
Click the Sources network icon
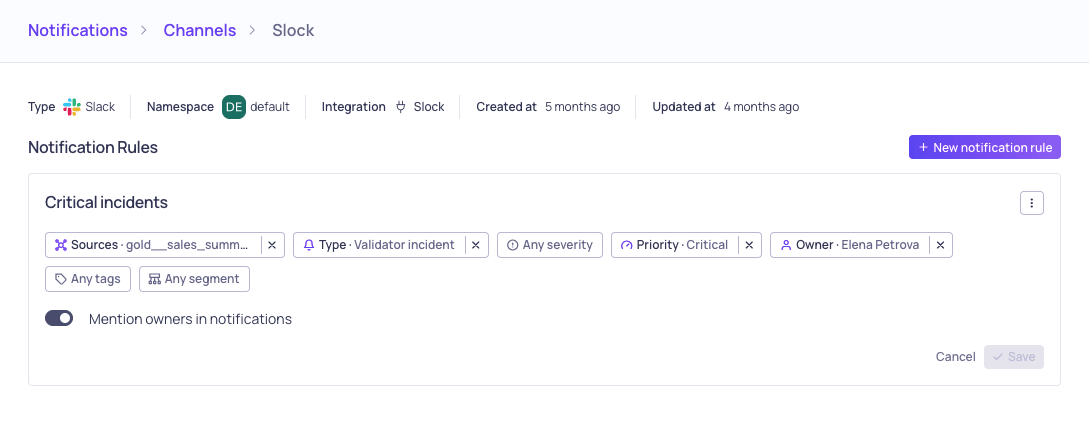[61, 245]
